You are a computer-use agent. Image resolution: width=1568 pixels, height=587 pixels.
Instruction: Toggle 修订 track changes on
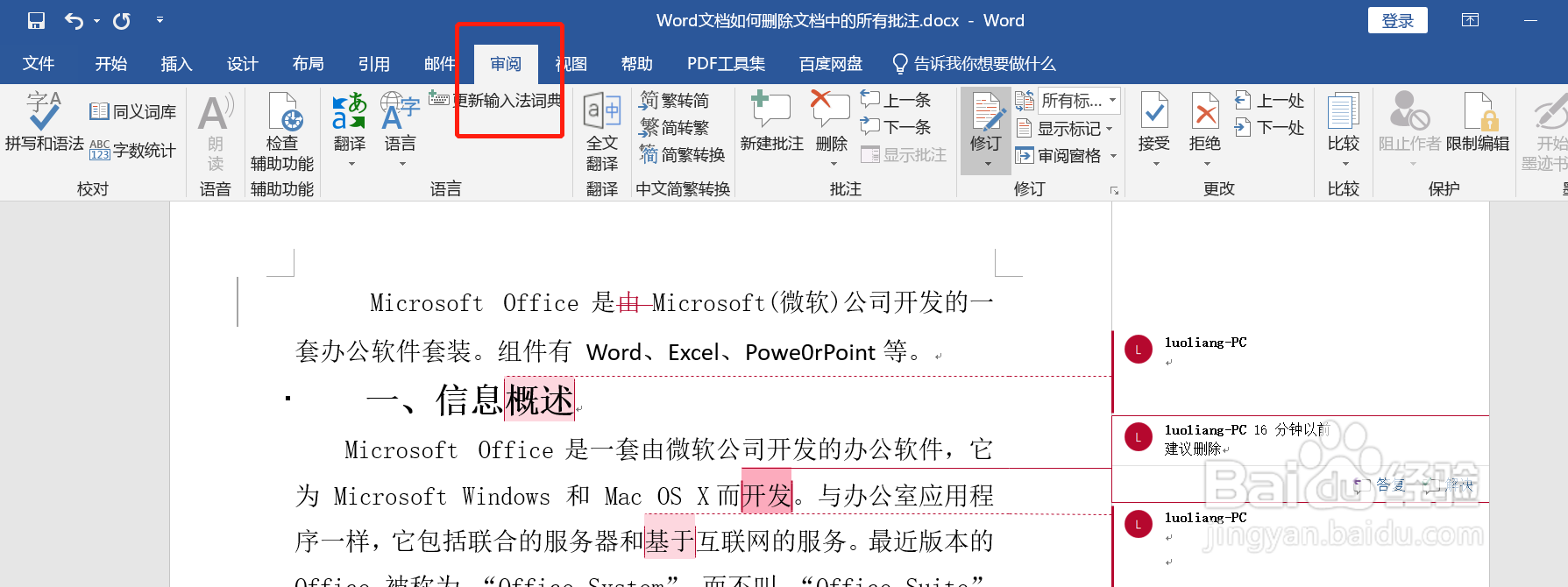[x=987, y=121]
